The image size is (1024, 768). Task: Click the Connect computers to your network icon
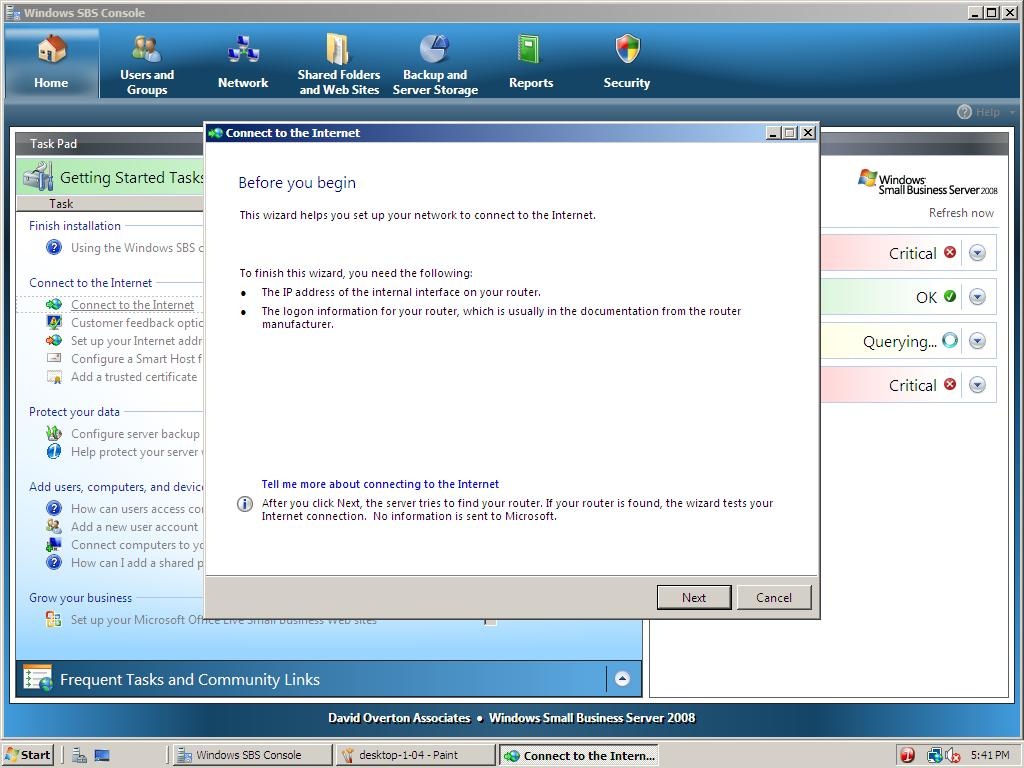(54, 545)
